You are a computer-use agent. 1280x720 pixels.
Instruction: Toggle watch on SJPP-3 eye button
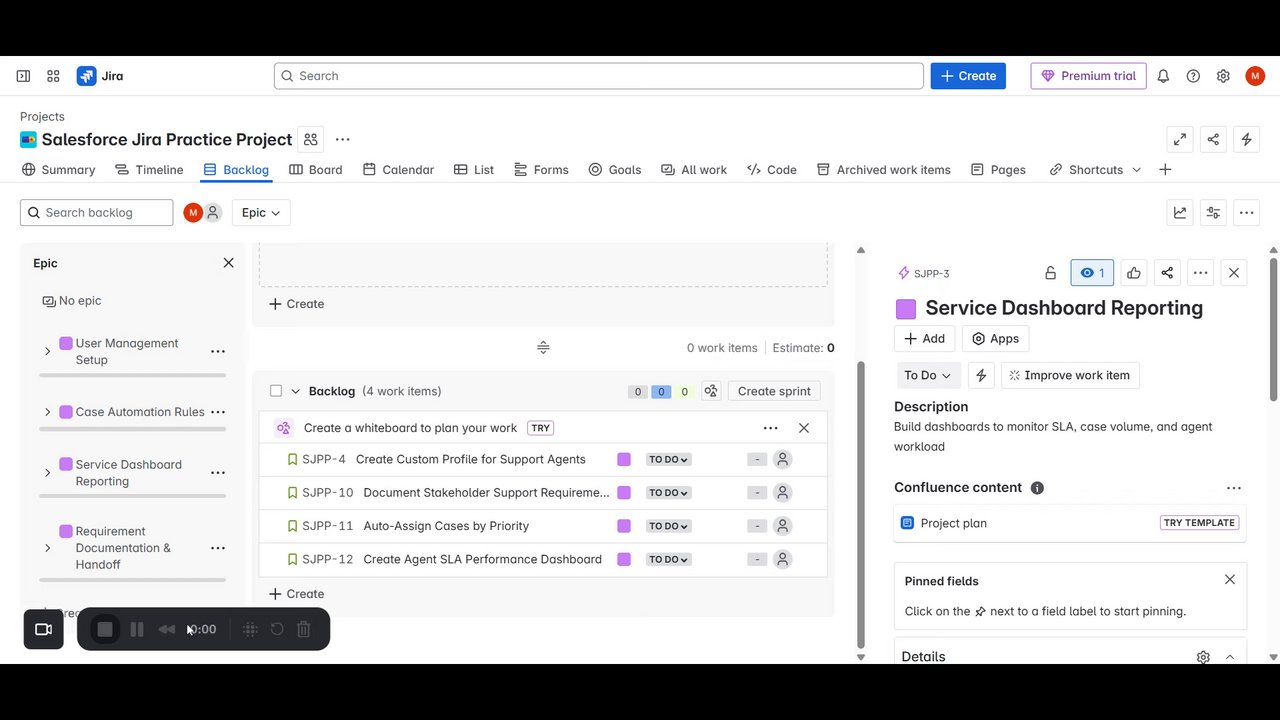pos(1092,273)
